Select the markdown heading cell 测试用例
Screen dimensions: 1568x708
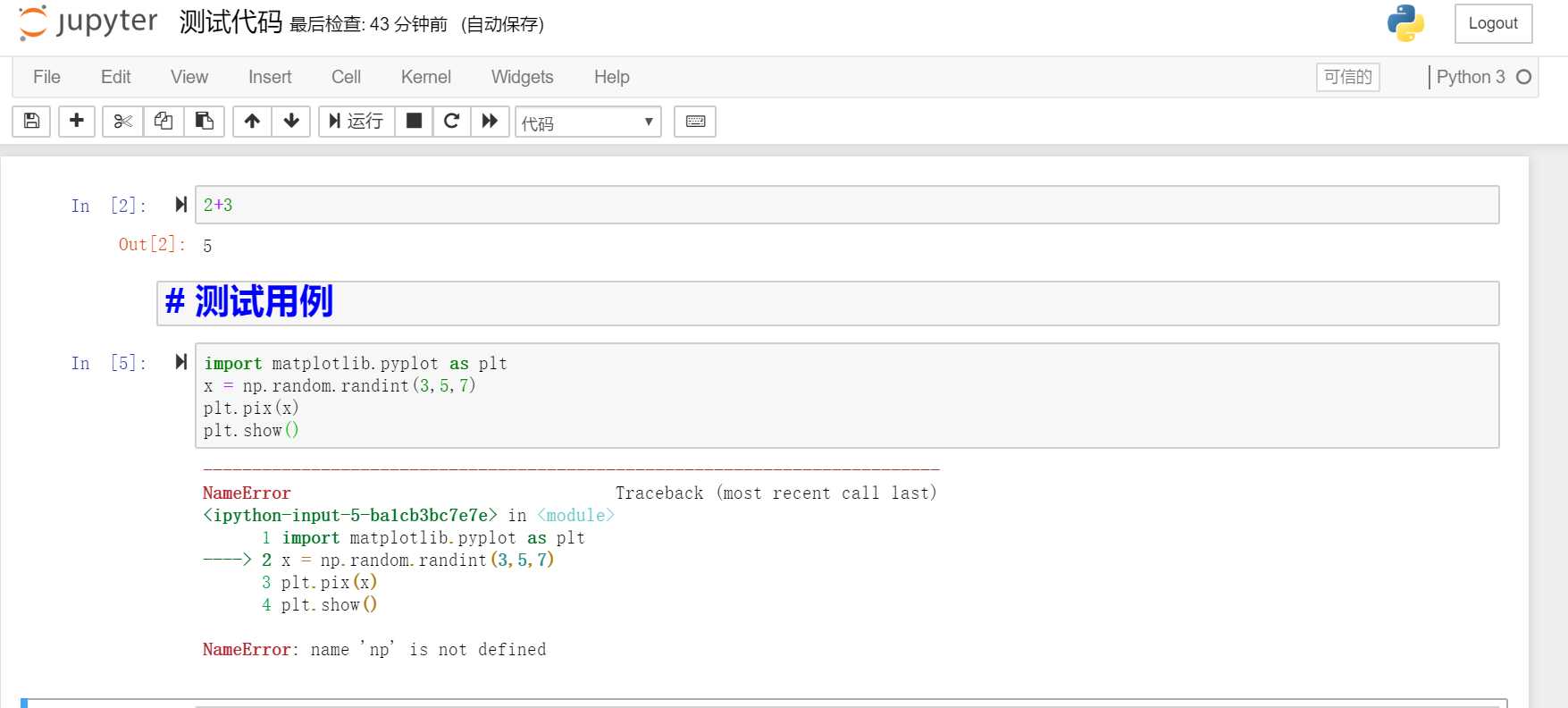pyautogui.click(x=827, y=303)
